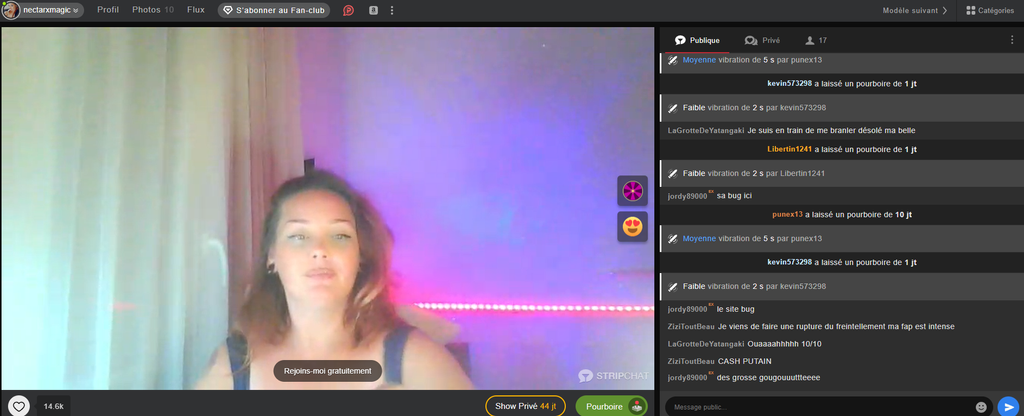The height and width of the screenshot is (416, 1024).
Task: Start Show Privé 44 jt
Action: pos(525,406)
